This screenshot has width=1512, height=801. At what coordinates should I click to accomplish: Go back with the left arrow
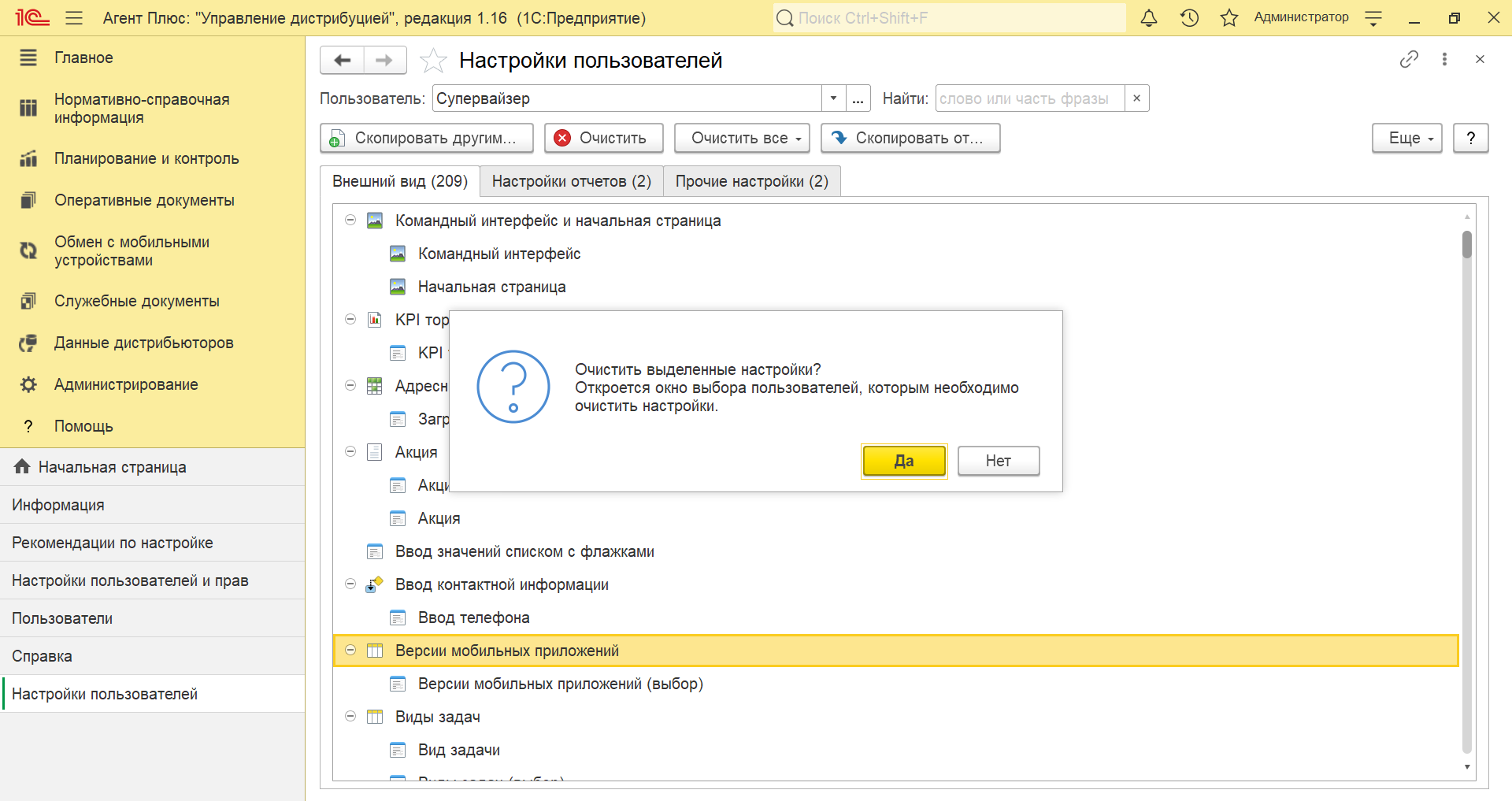[343, 60]
